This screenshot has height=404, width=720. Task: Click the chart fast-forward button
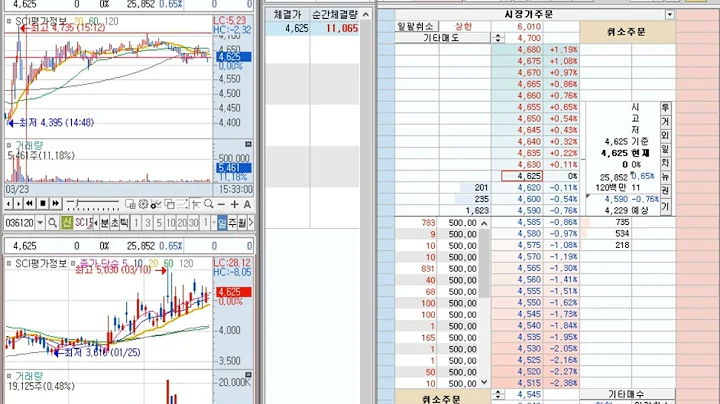pyautogui.click(x=56, y=204)
